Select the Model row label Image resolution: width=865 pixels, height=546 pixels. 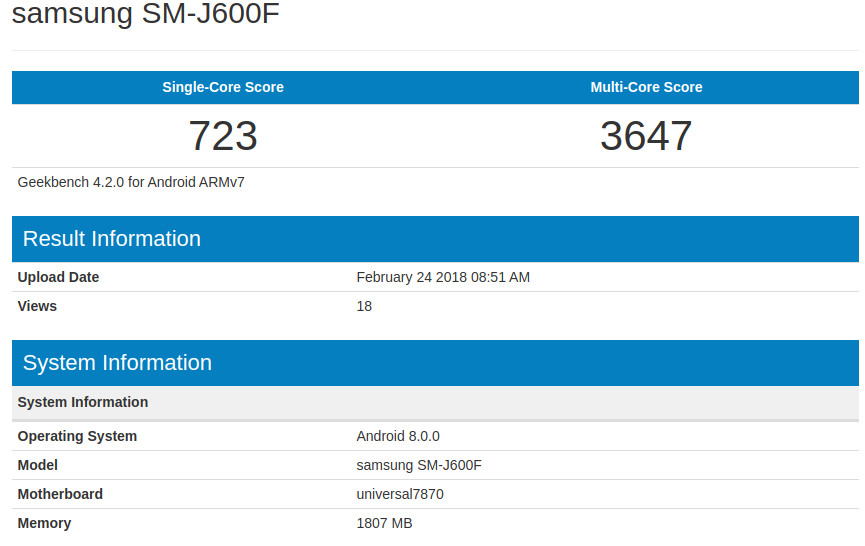[38, 465]
